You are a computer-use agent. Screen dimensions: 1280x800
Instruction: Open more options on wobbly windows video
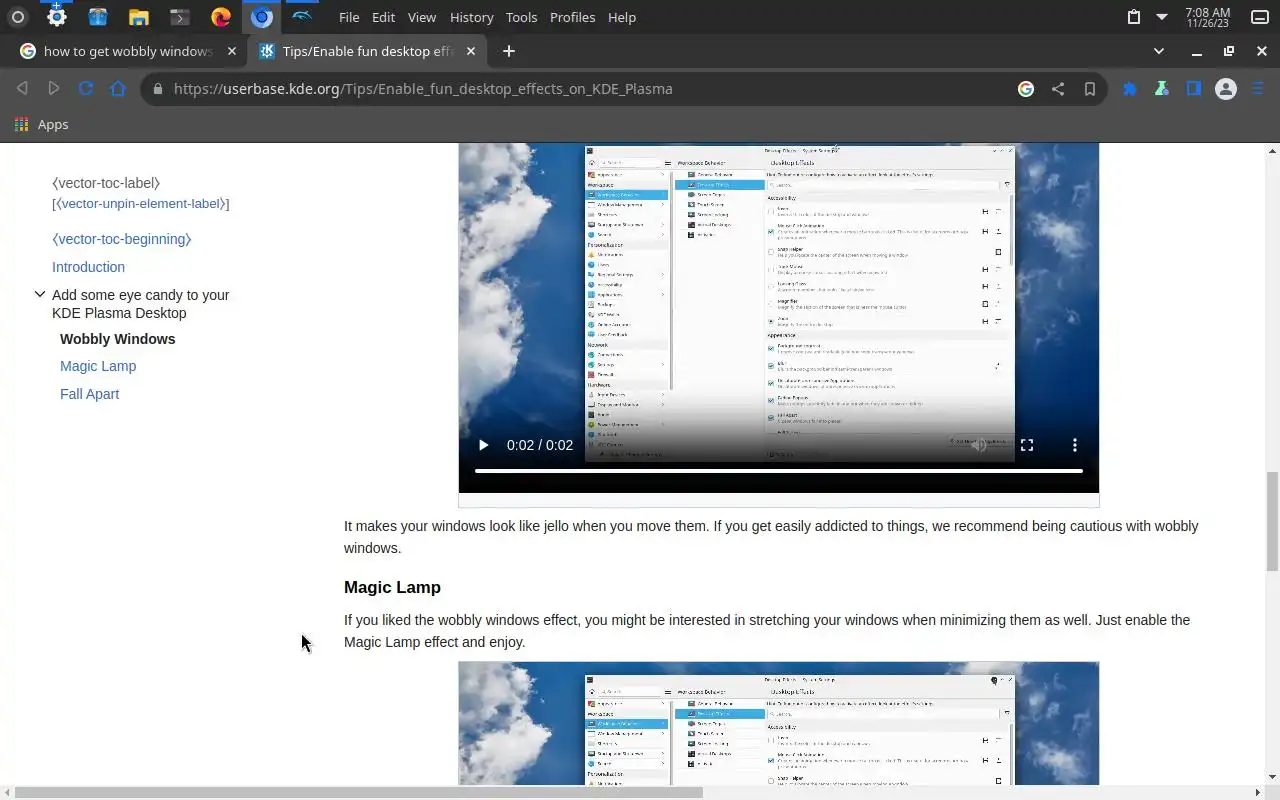(1075, 445)
